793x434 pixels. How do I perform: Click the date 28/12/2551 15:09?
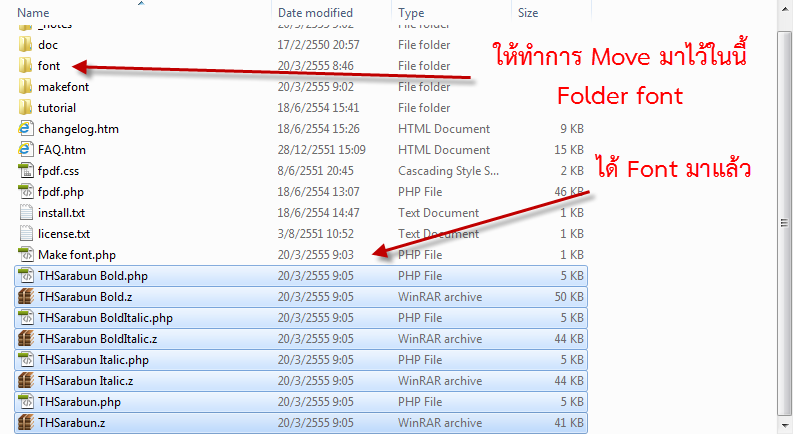(321, 150)
